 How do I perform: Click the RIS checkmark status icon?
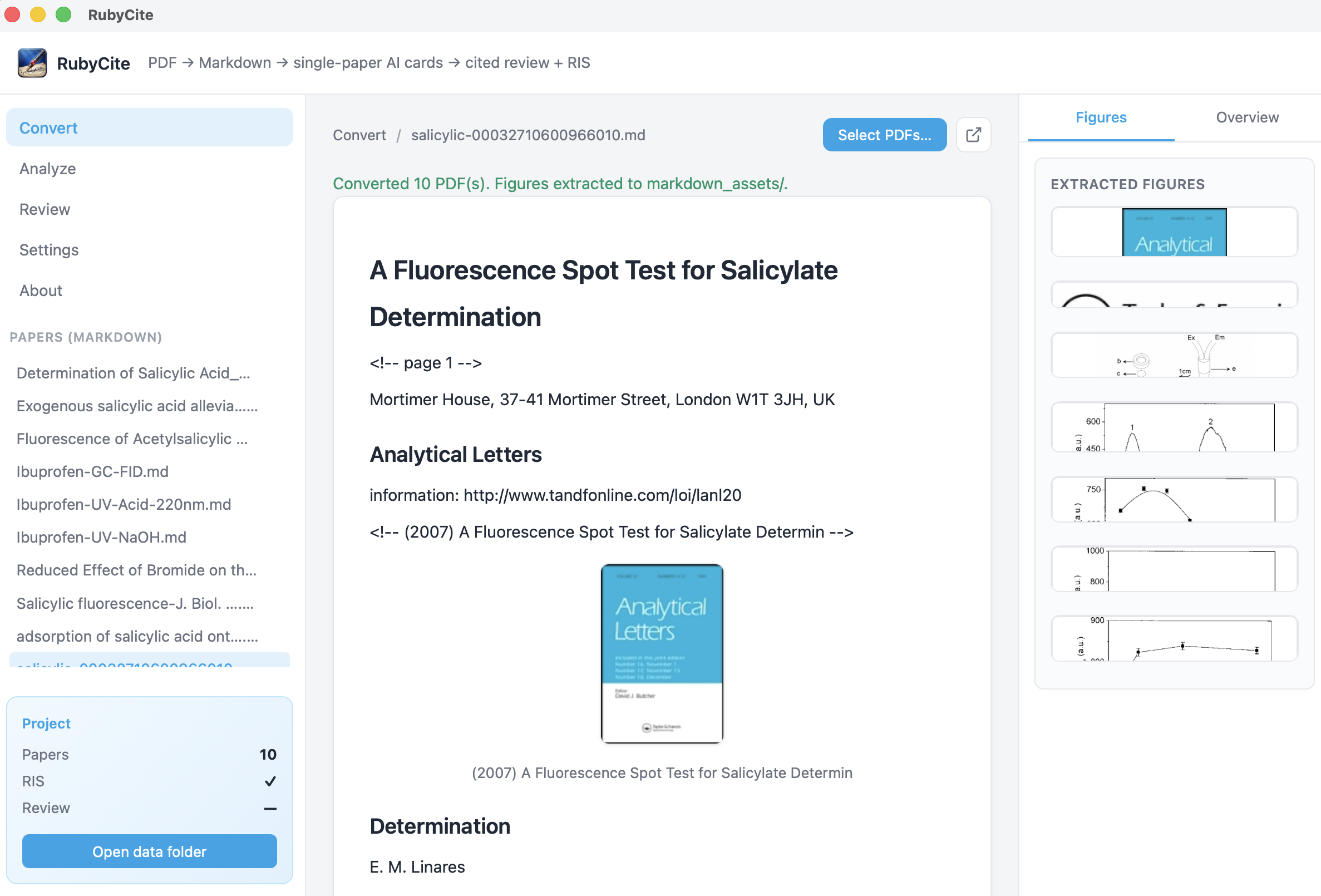click(x=270, y=781)
